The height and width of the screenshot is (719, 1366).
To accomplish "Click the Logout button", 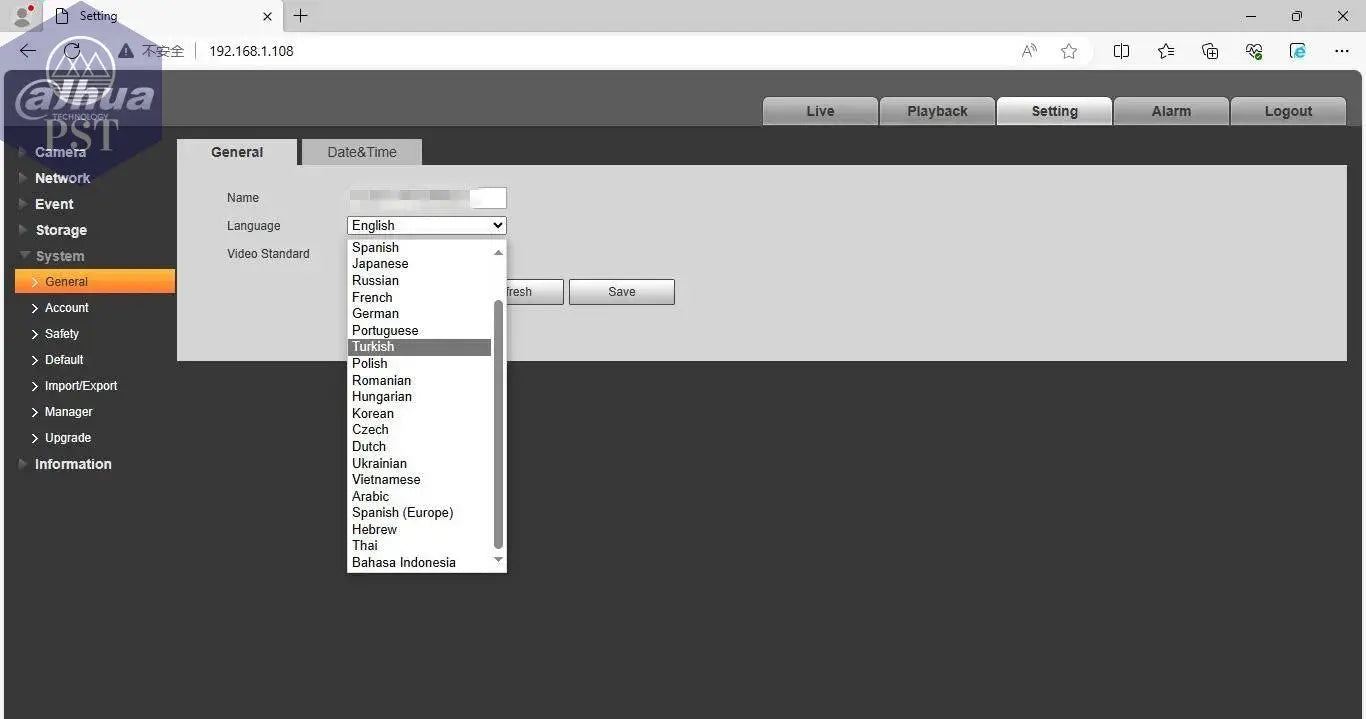I will click(x=1287, y=111).
